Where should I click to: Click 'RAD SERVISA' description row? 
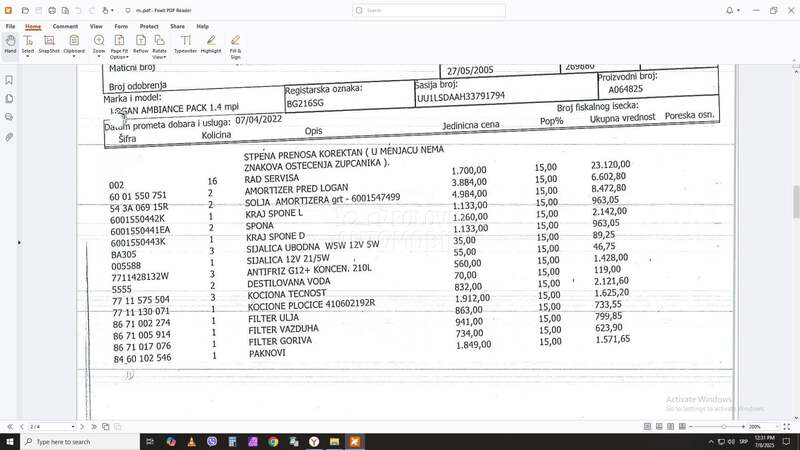coord(271,179)
